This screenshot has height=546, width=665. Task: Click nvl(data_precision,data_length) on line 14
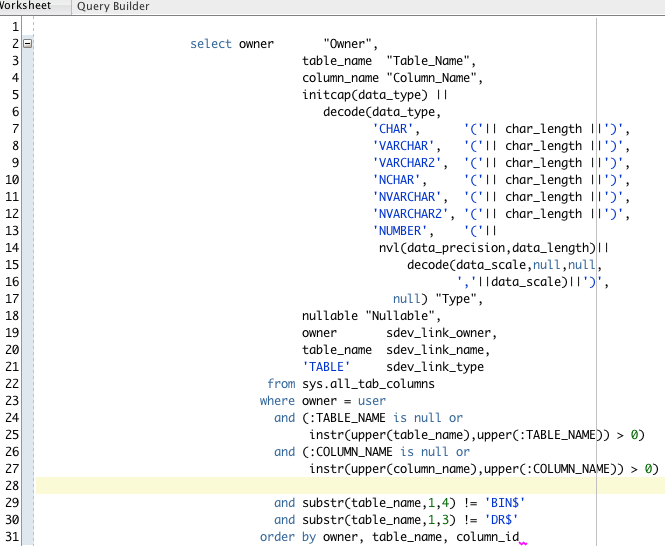(488, 248)
